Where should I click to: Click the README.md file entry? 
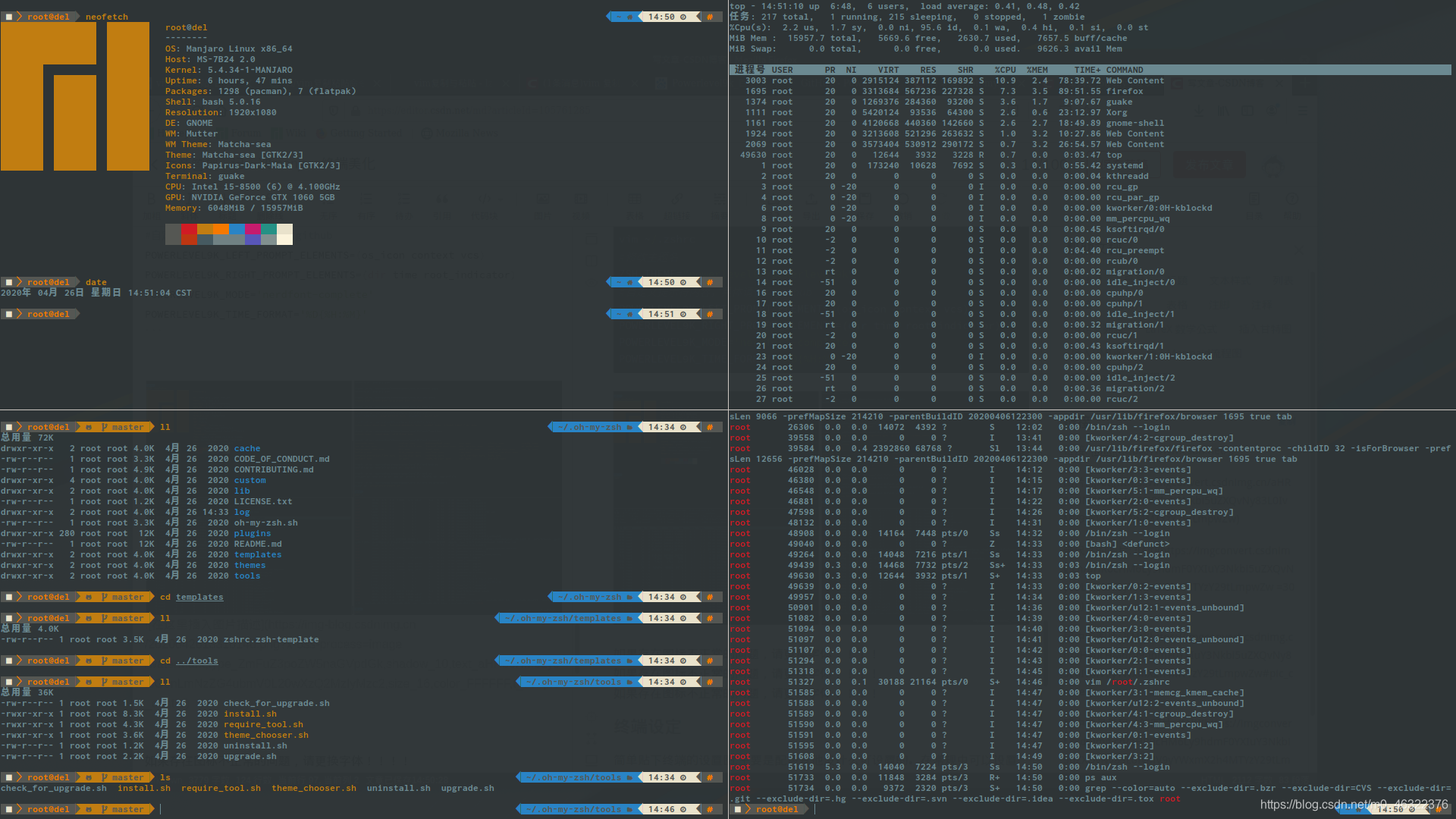point(258,544)
